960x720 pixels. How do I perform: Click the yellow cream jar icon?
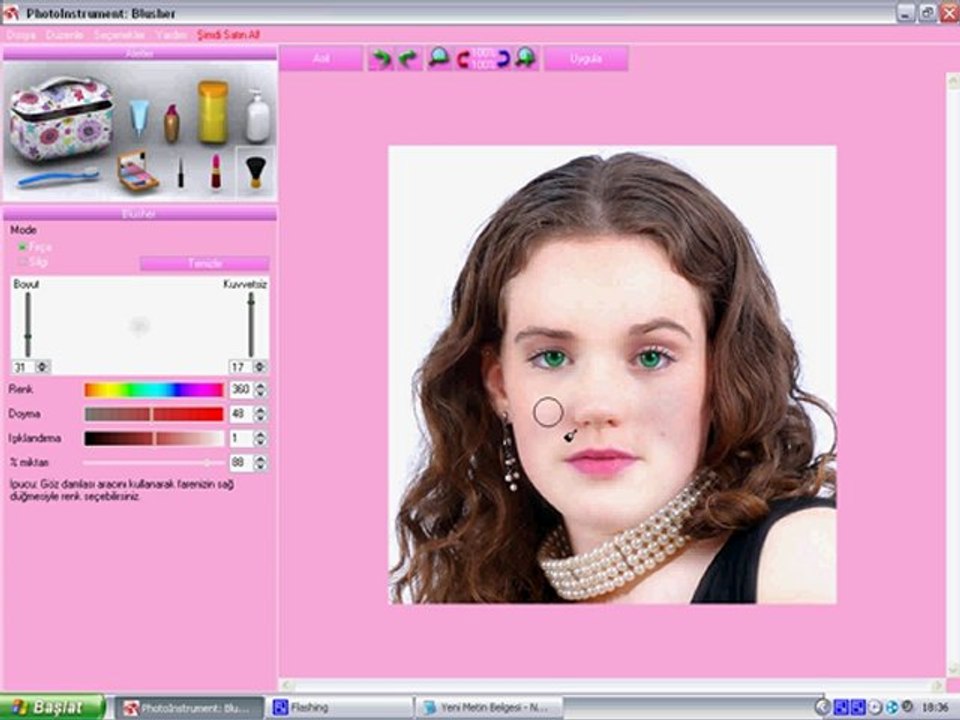point(213,112)
